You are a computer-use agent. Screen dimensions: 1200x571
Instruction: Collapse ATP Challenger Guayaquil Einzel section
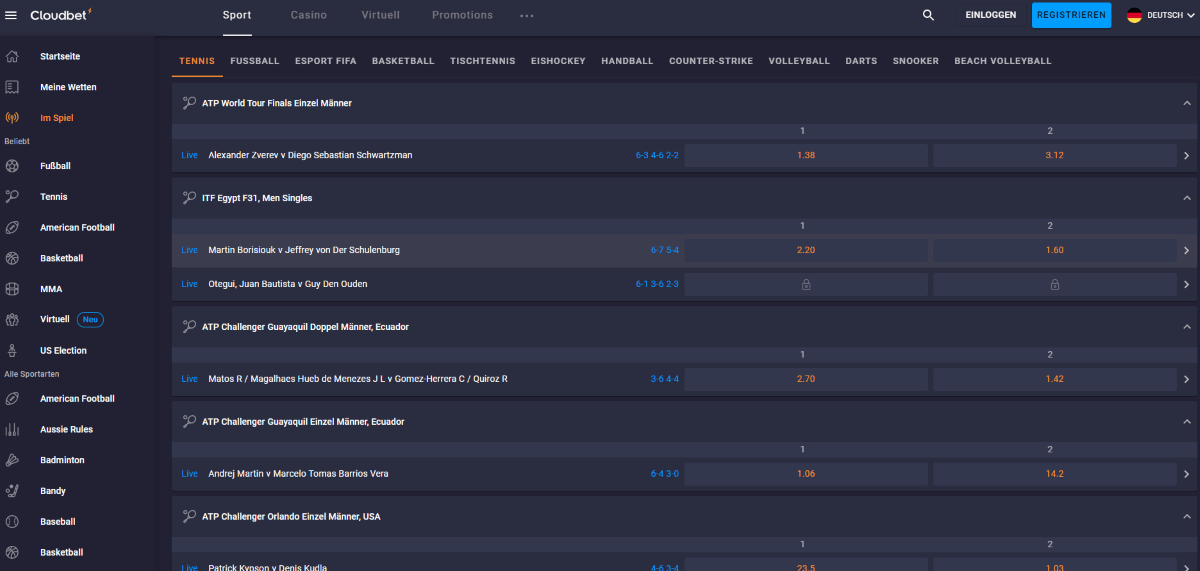coord(1187,422)
